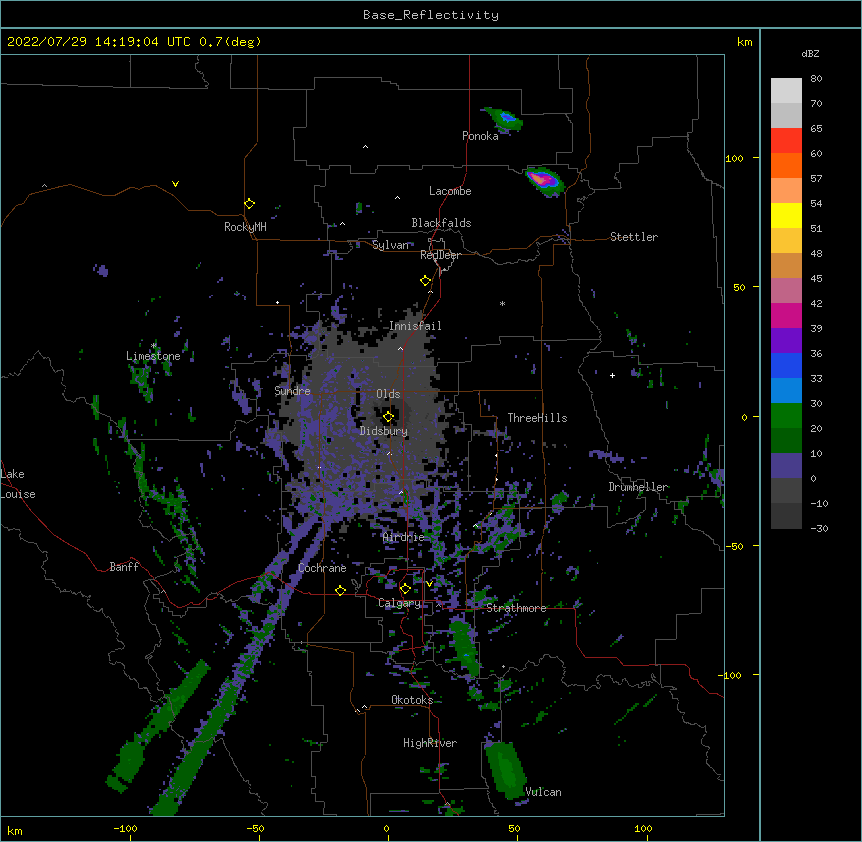Image resolution: width=862 pixels, height=842 pixels.
Task: Select the purple 39–36 dBZ legend swatch
Action: click(x=786, y=341)
